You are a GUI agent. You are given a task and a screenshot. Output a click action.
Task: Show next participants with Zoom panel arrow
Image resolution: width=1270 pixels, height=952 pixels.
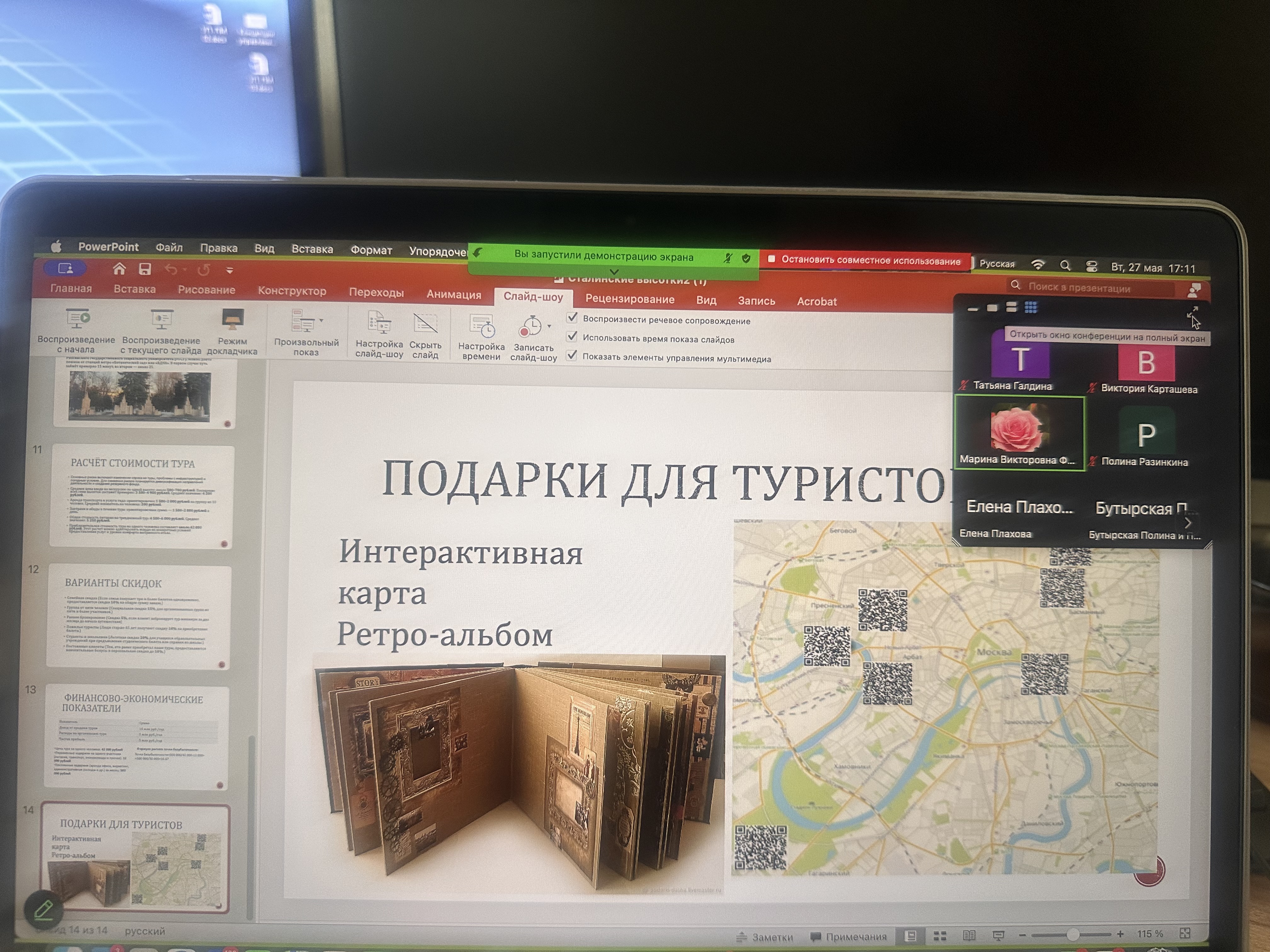(x=1188, y=523)
